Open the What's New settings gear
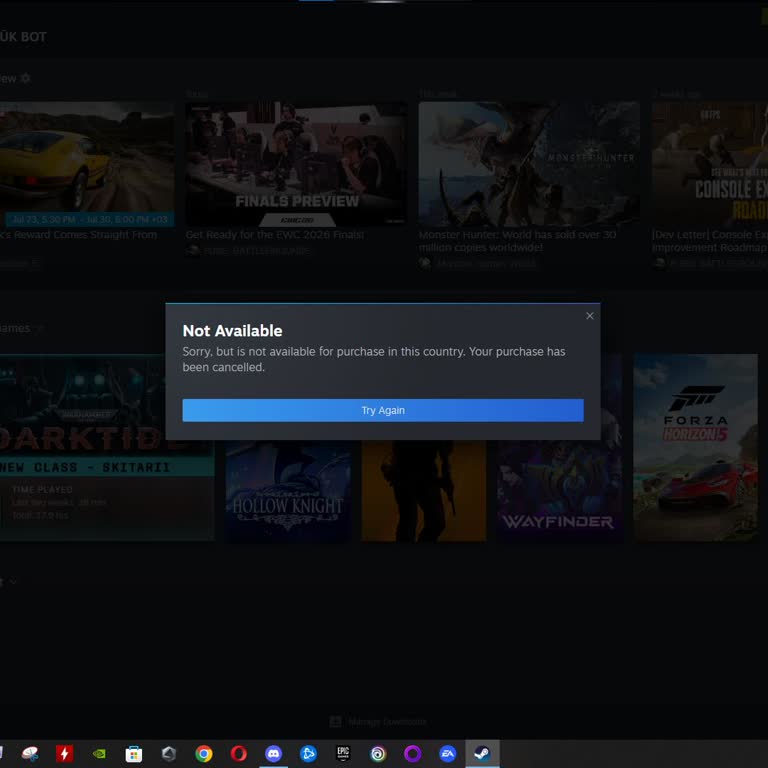768x768 pixels. click(25, 78)
